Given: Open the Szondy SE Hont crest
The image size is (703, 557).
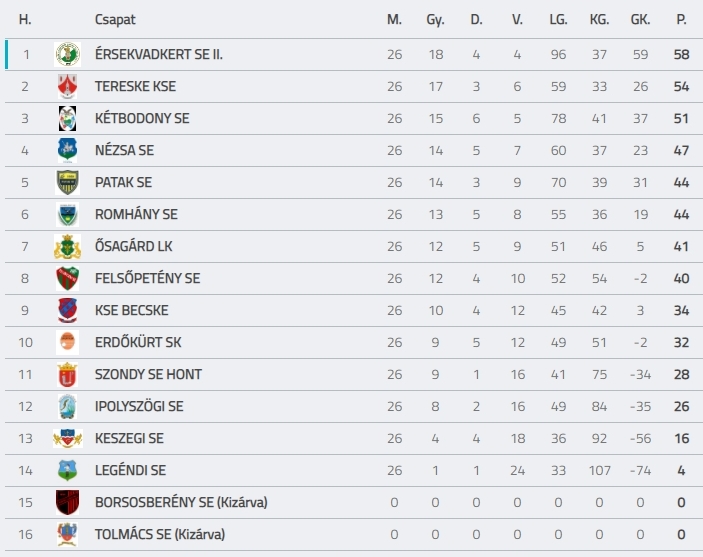Looking at the screenshot, I should click(x=67, y=374).
